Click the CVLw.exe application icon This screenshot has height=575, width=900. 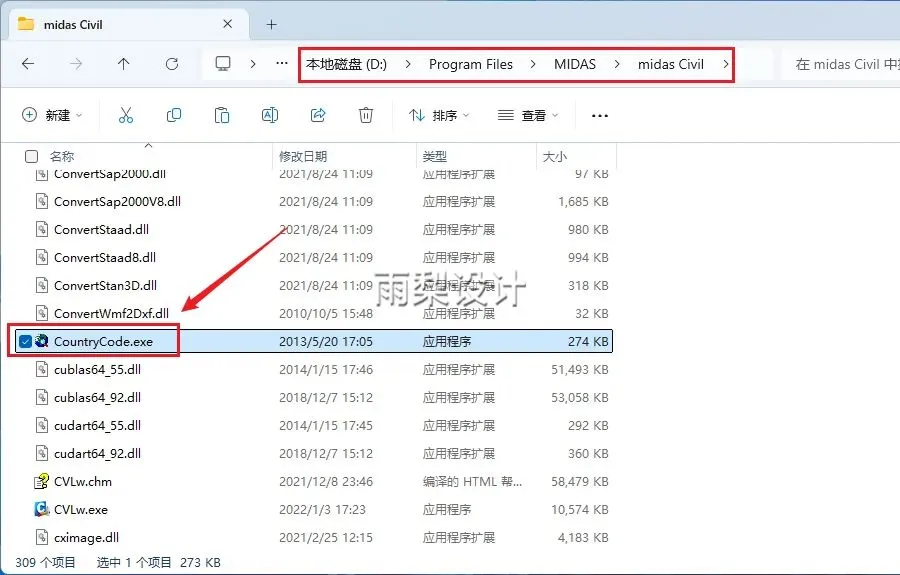41,509
